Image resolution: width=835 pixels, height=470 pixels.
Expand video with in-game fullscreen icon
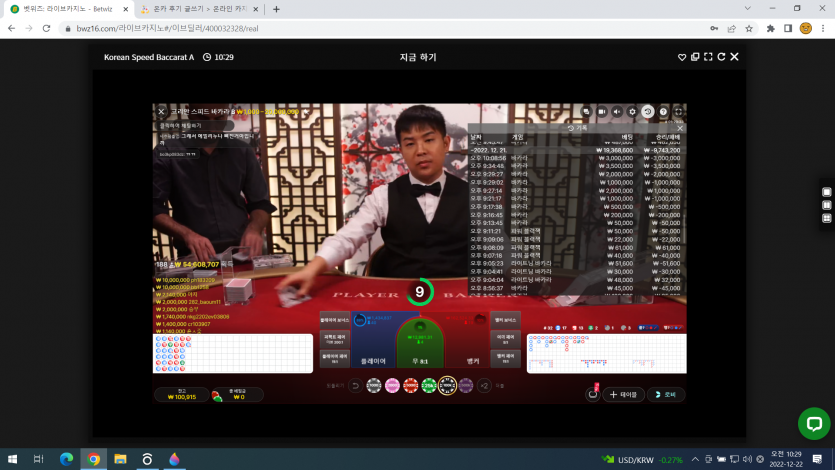[678, 112]
